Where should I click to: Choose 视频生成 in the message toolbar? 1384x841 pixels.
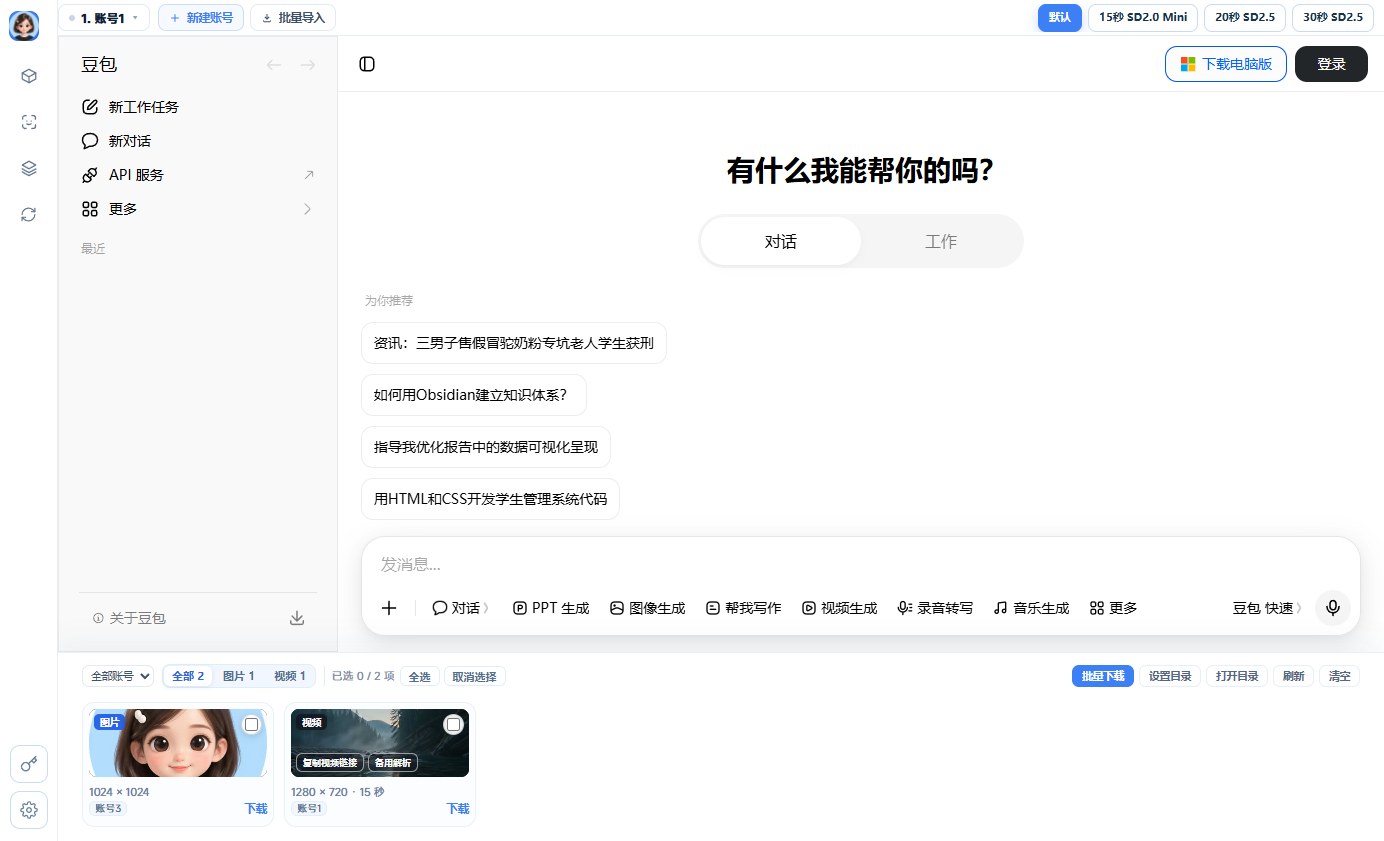coord(840,608)
